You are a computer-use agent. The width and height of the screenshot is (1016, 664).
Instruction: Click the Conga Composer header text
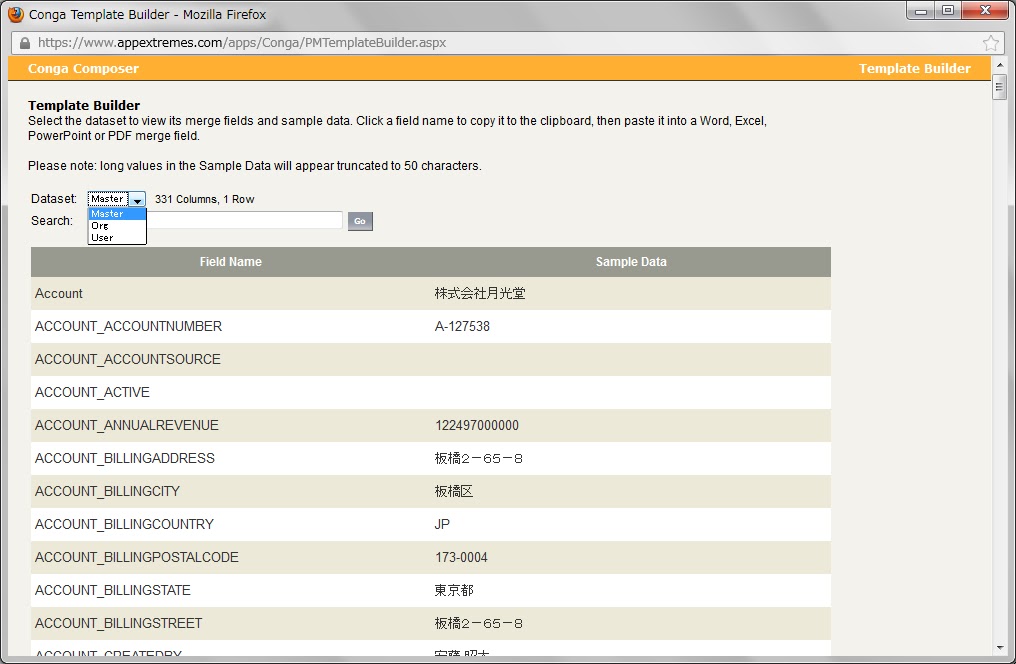point(83,69)
